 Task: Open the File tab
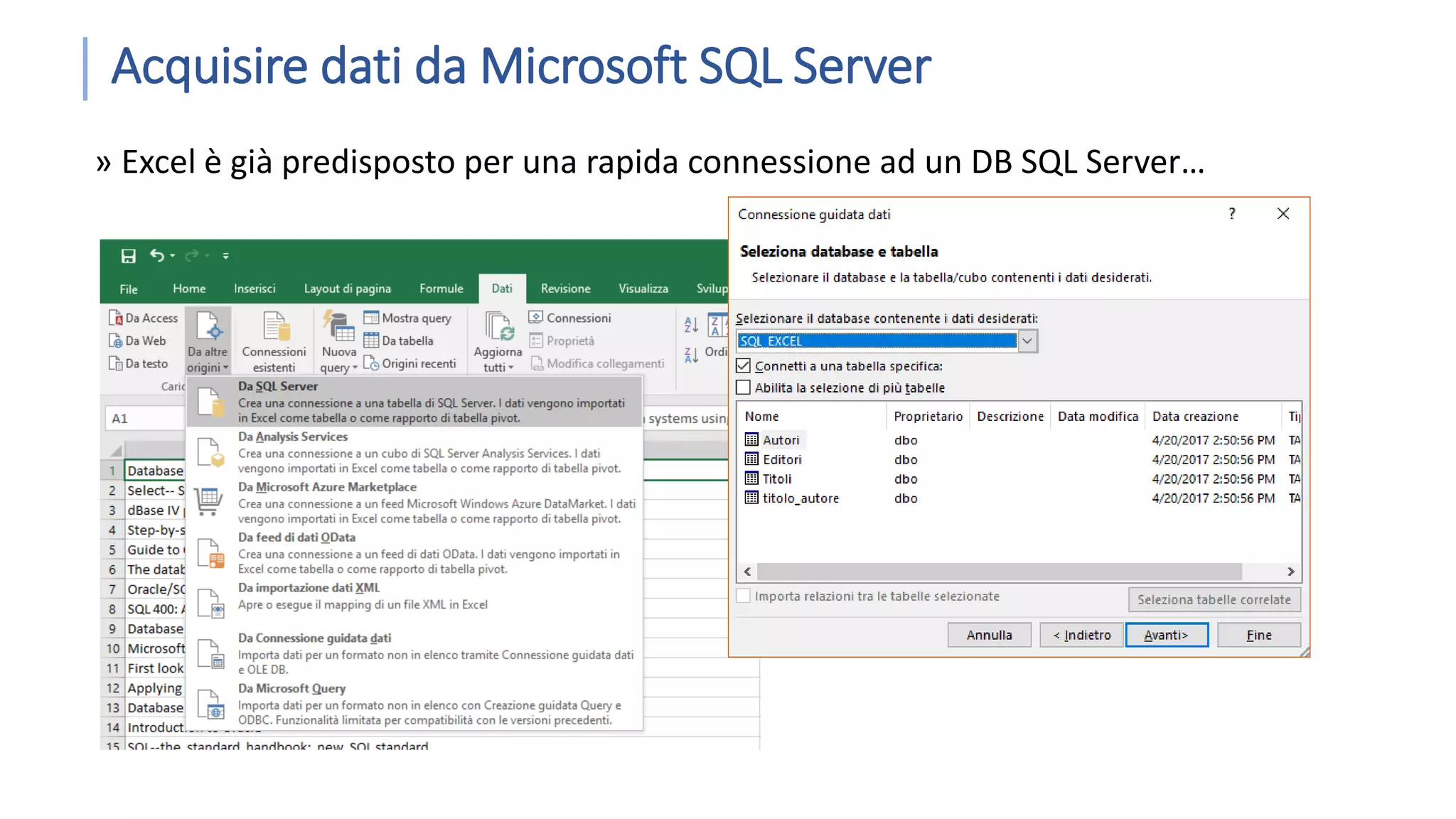[129, 289]
